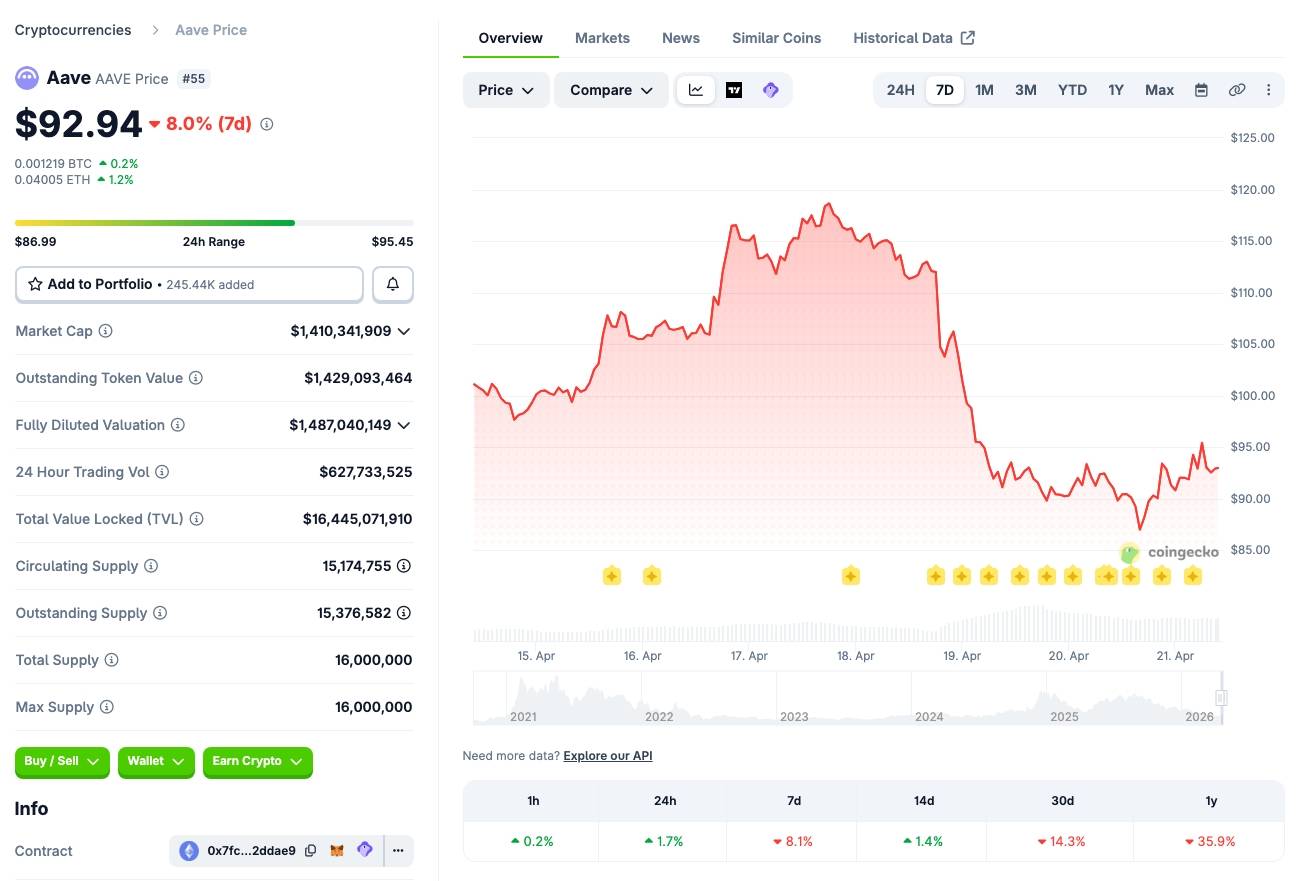Click the news marker near 18. Apr
This screenshot has width=1300, height=881.
point(851,576)
